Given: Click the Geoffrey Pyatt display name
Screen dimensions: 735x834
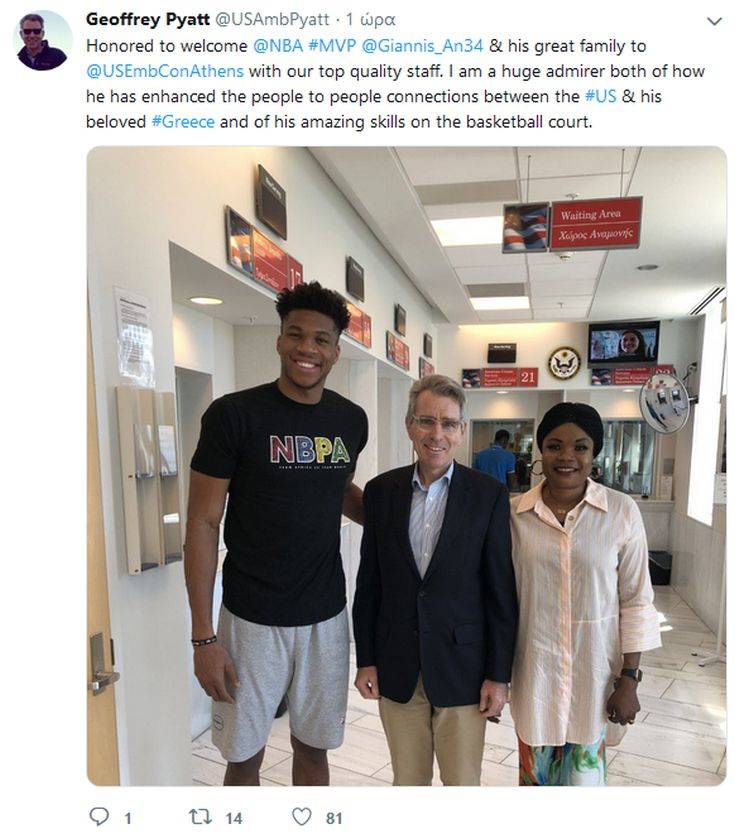Looking at the screenshot, I should (x=148, y=20).
